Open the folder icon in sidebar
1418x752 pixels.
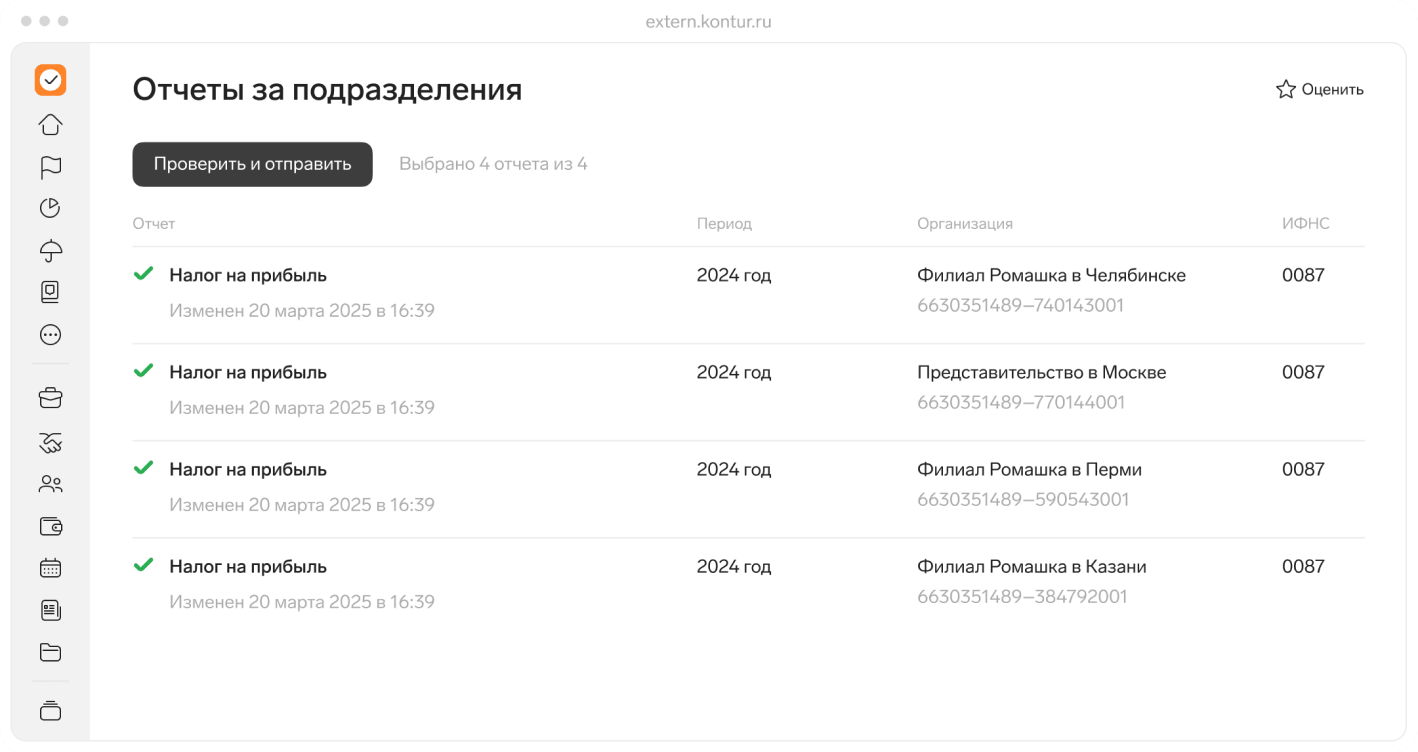(x=50, y=652)
